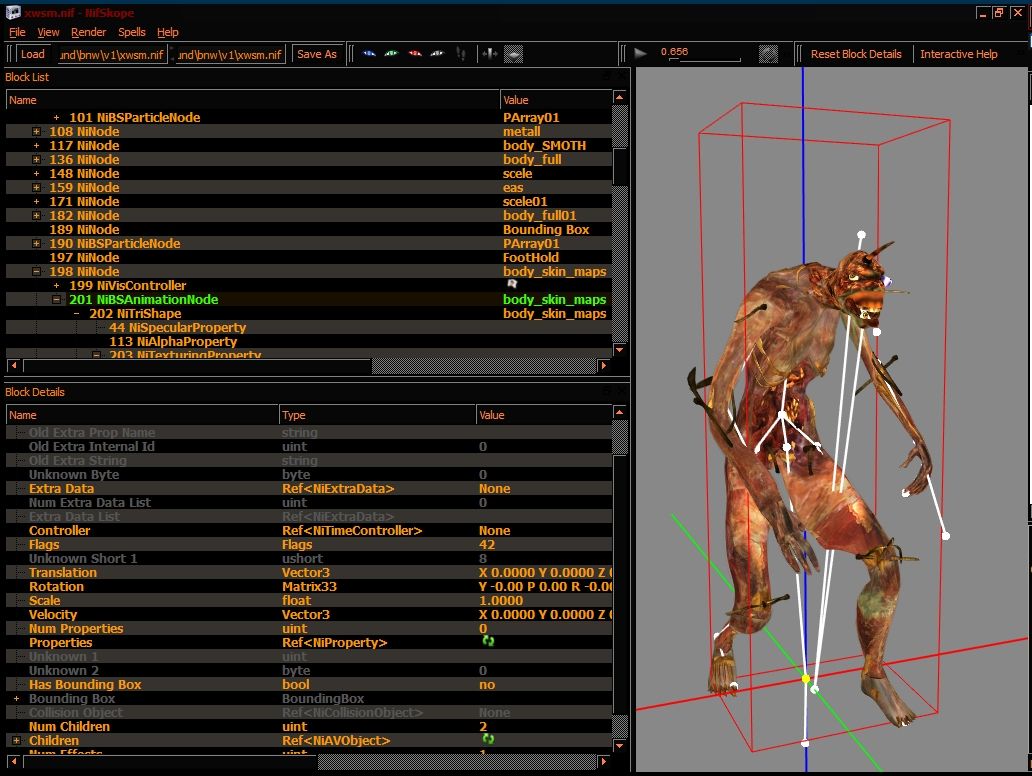Click the red eye view icon
The image size is (1032, 776).
(415, 54)
